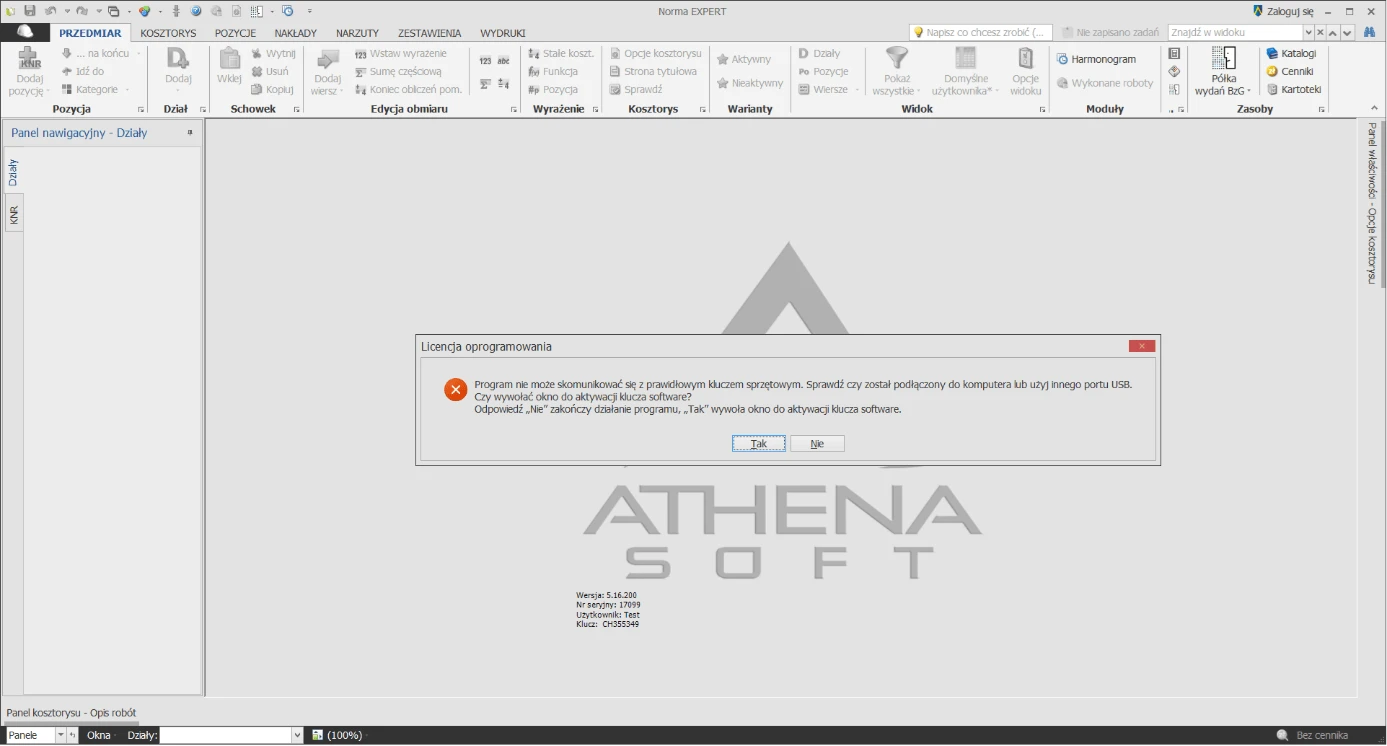Click the Pokaż wszystkie funnel icon
The width and height of the screenshot is (1387, 746).
(x=897, y=58)
